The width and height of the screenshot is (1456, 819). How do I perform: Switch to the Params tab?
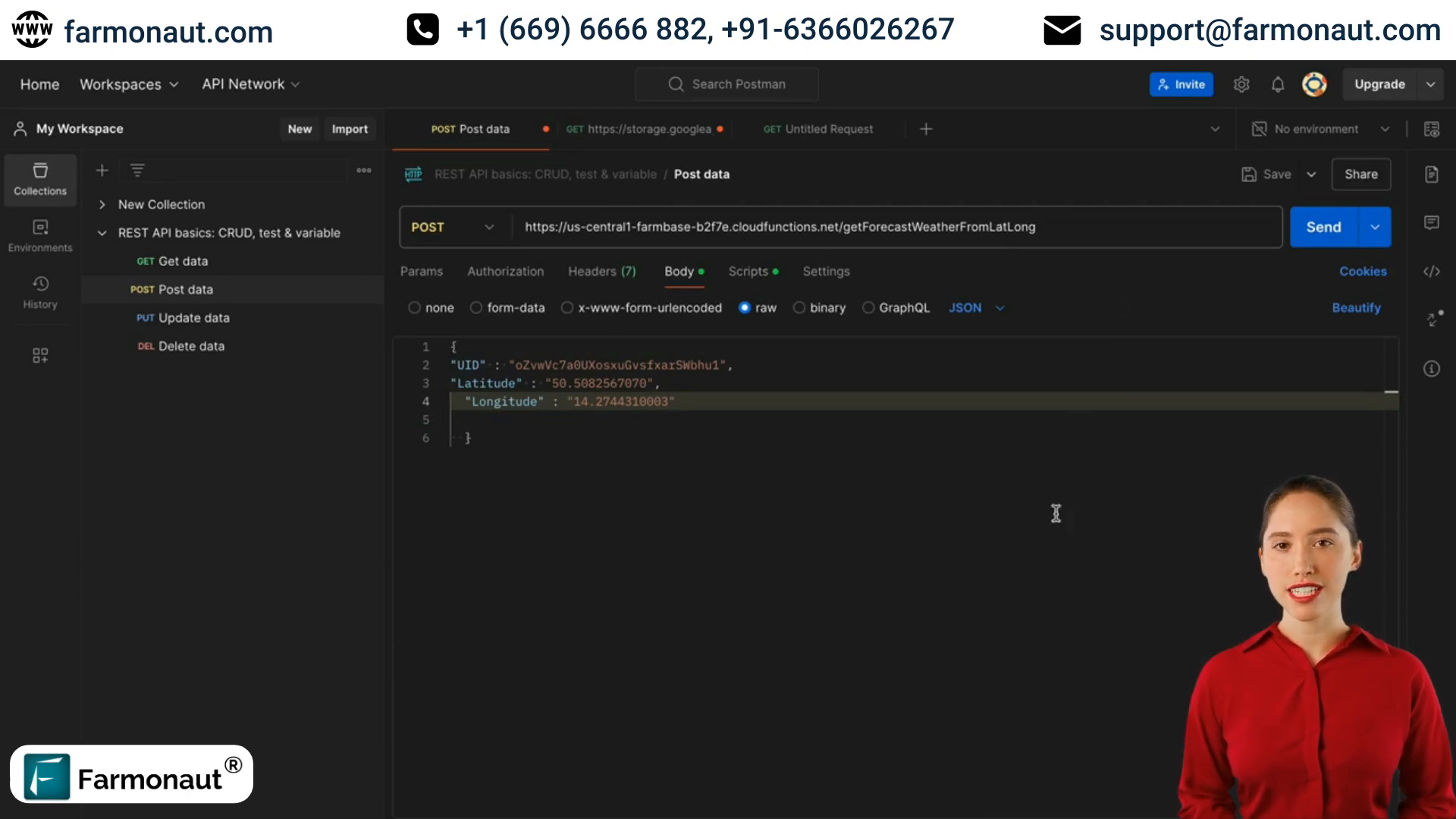(x=421, y=271)
